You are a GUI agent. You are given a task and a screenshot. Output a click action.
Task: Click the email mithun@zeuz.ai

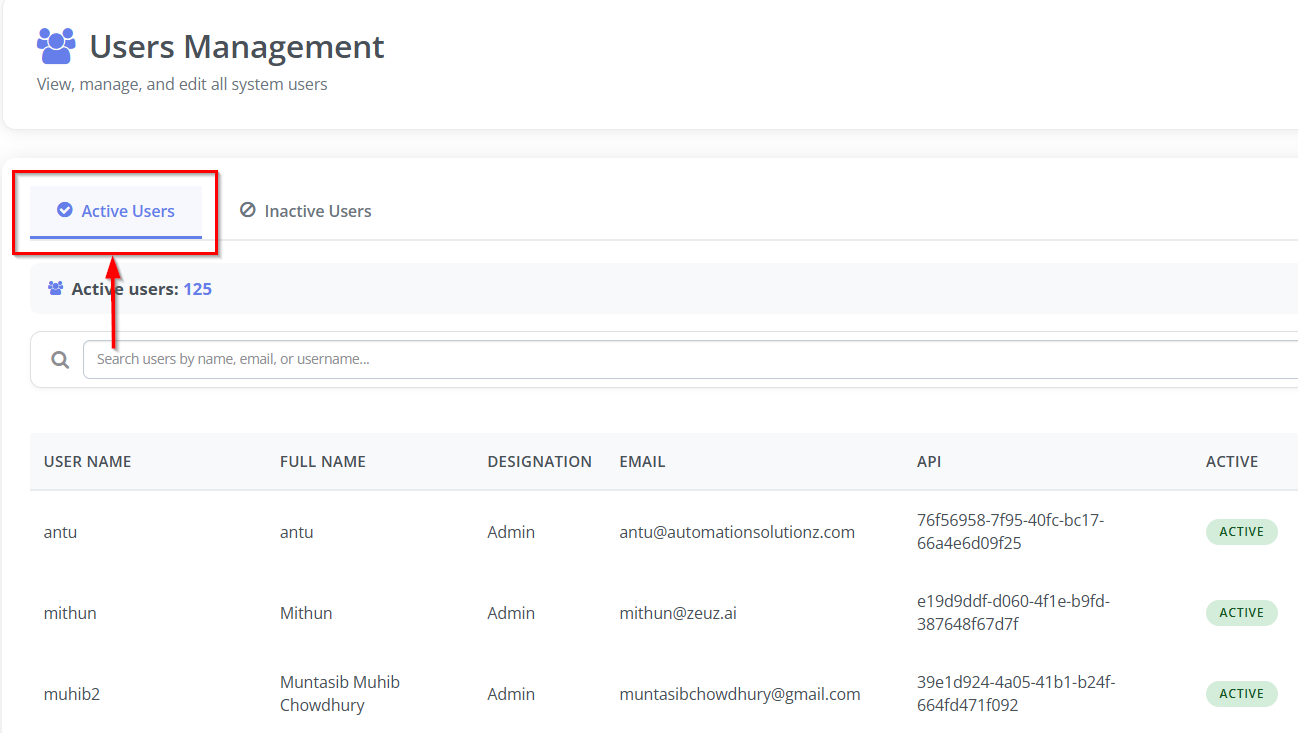tap(678, 613)
